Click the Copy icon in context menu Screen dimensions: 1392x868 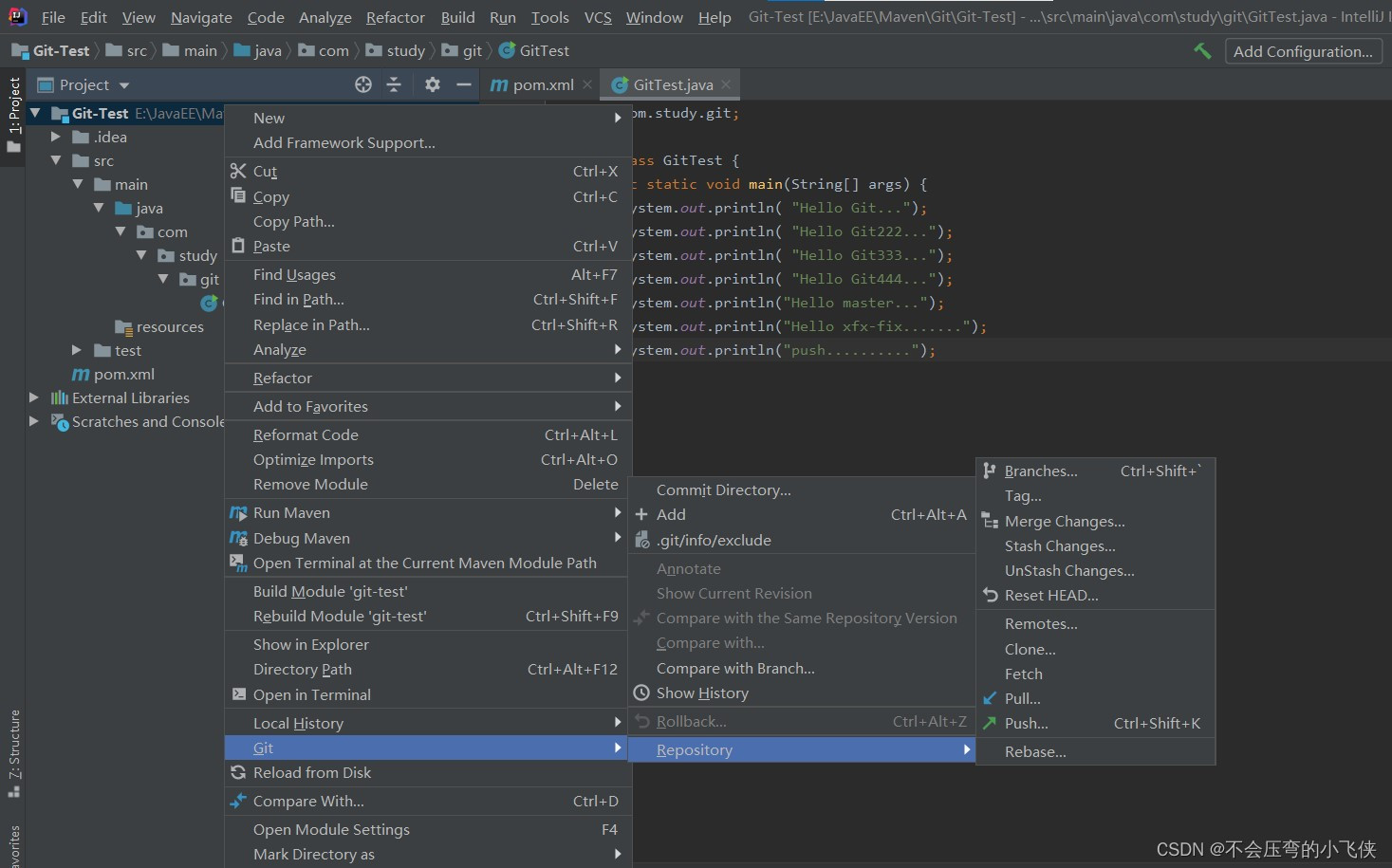pyautogui.click(x=238, y=195)
